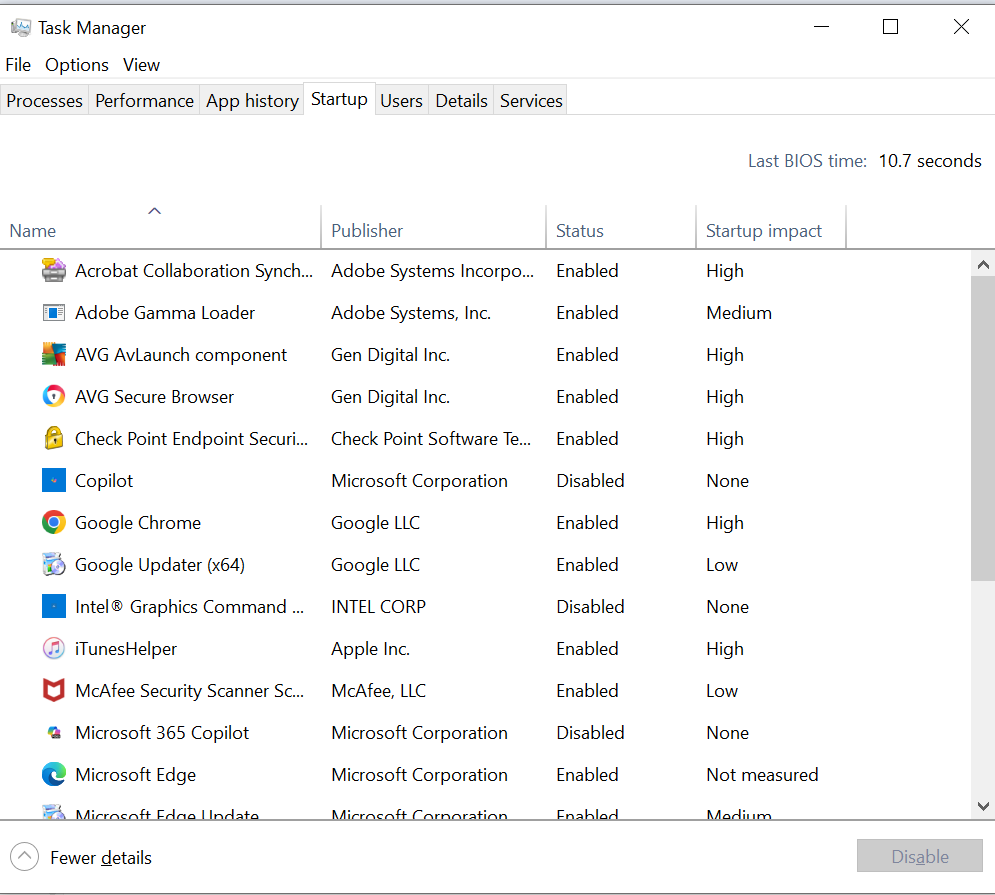Select the Google Chrome startup entry icon
Image resolution: width=995 pixels, height=895 pixels.
tap(53, 522)
